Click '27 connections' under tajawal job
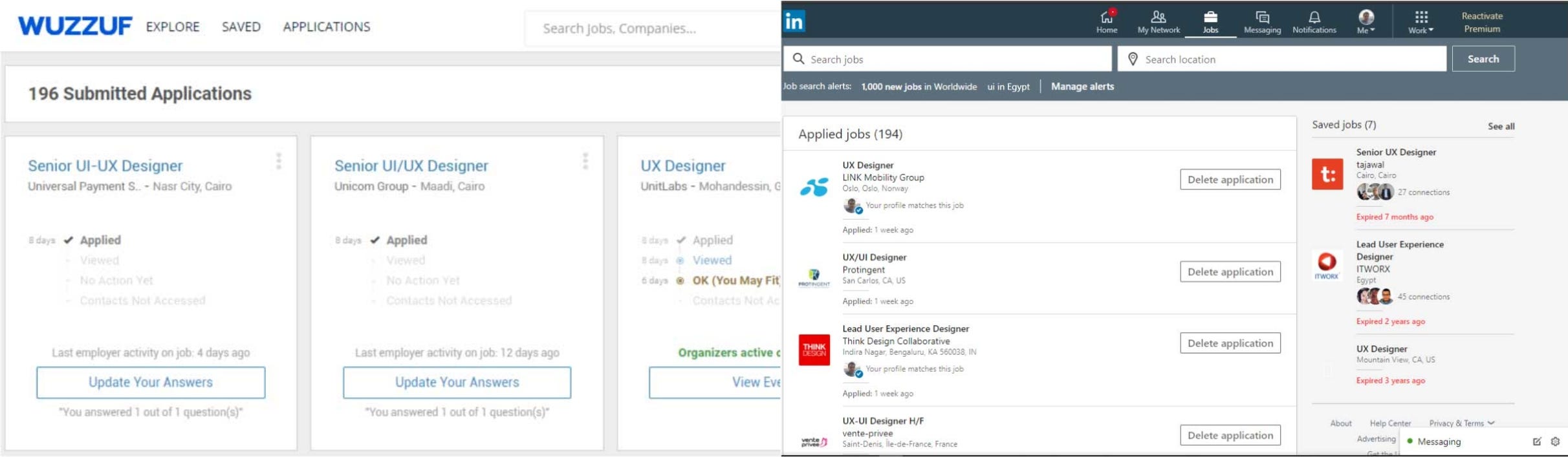The width and height of the screenshot is (1568, 457). [x=1423, y=192]
